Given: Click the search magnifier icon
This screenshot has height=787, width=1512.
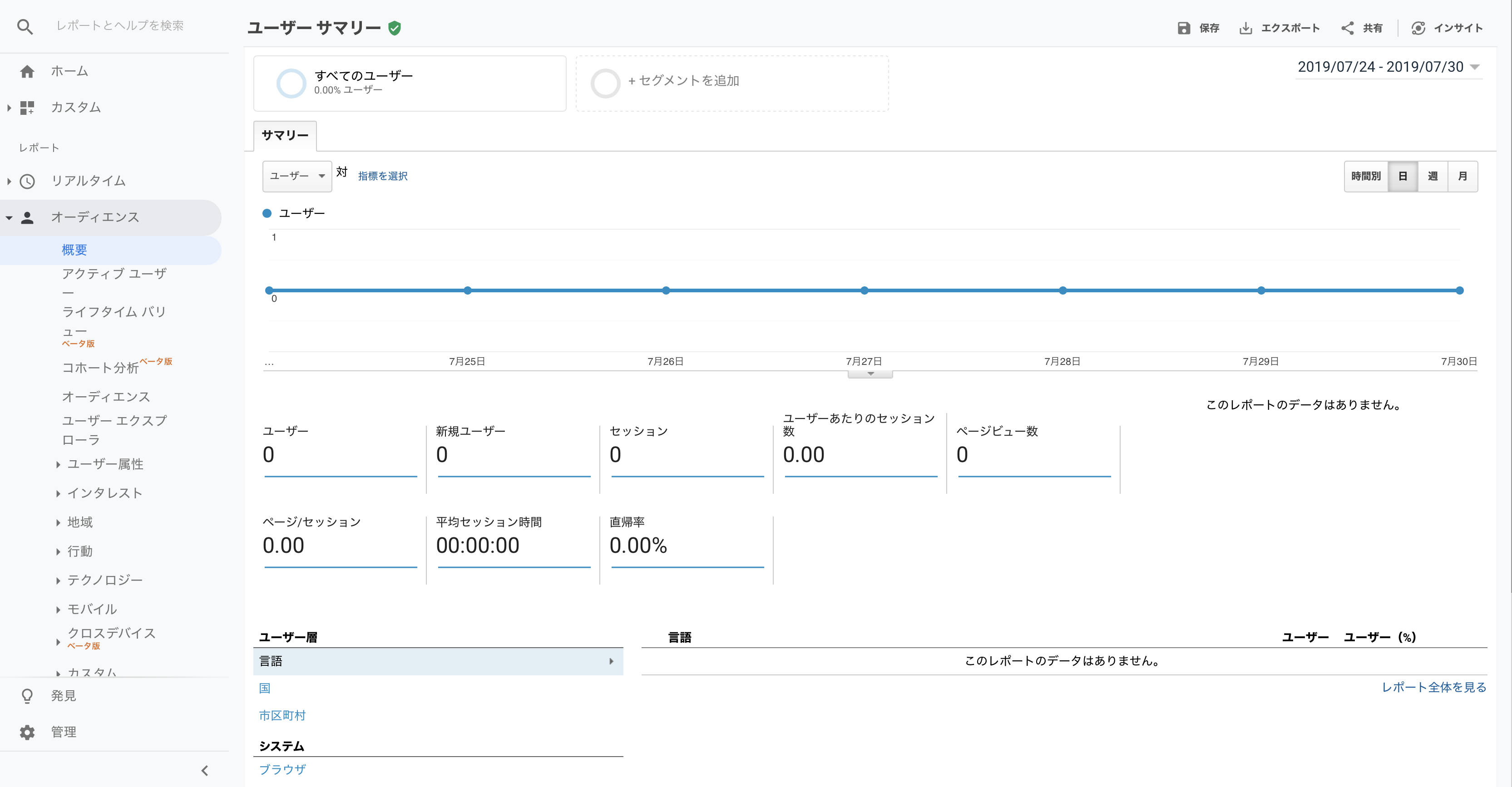Looking at the screenshot, I should click(25, 26).
